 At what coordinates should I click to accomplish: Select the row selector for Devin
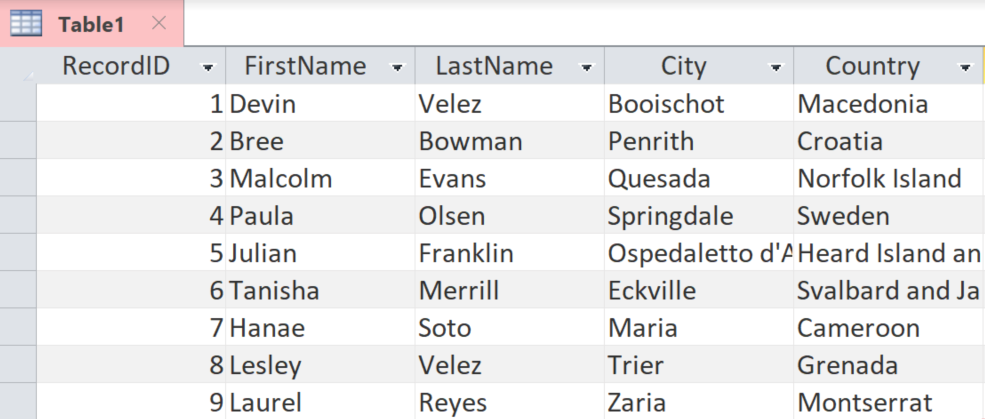pyautogui.click(x=18, y=103)
